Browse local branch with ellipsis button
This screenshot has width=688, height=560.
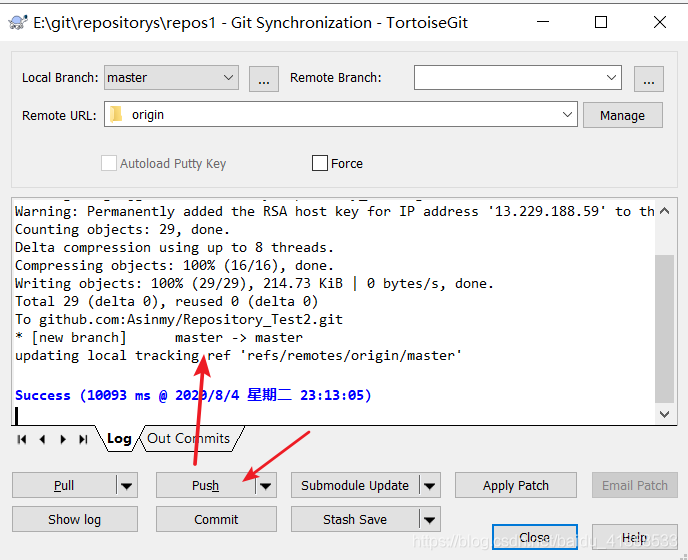coord(264,79)
